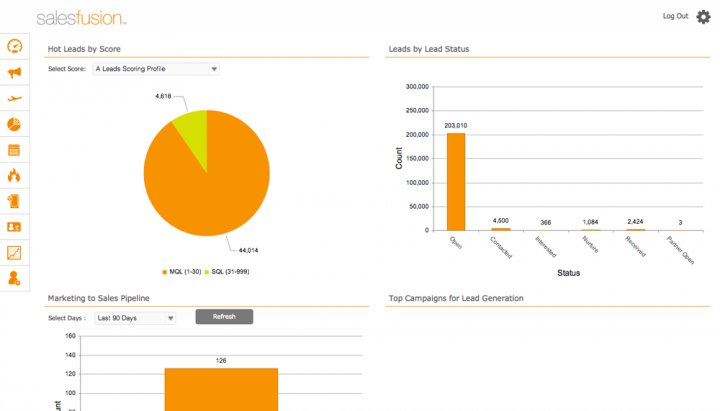Click the Refresh button
The image size is (720, 411).
point(224,316)
